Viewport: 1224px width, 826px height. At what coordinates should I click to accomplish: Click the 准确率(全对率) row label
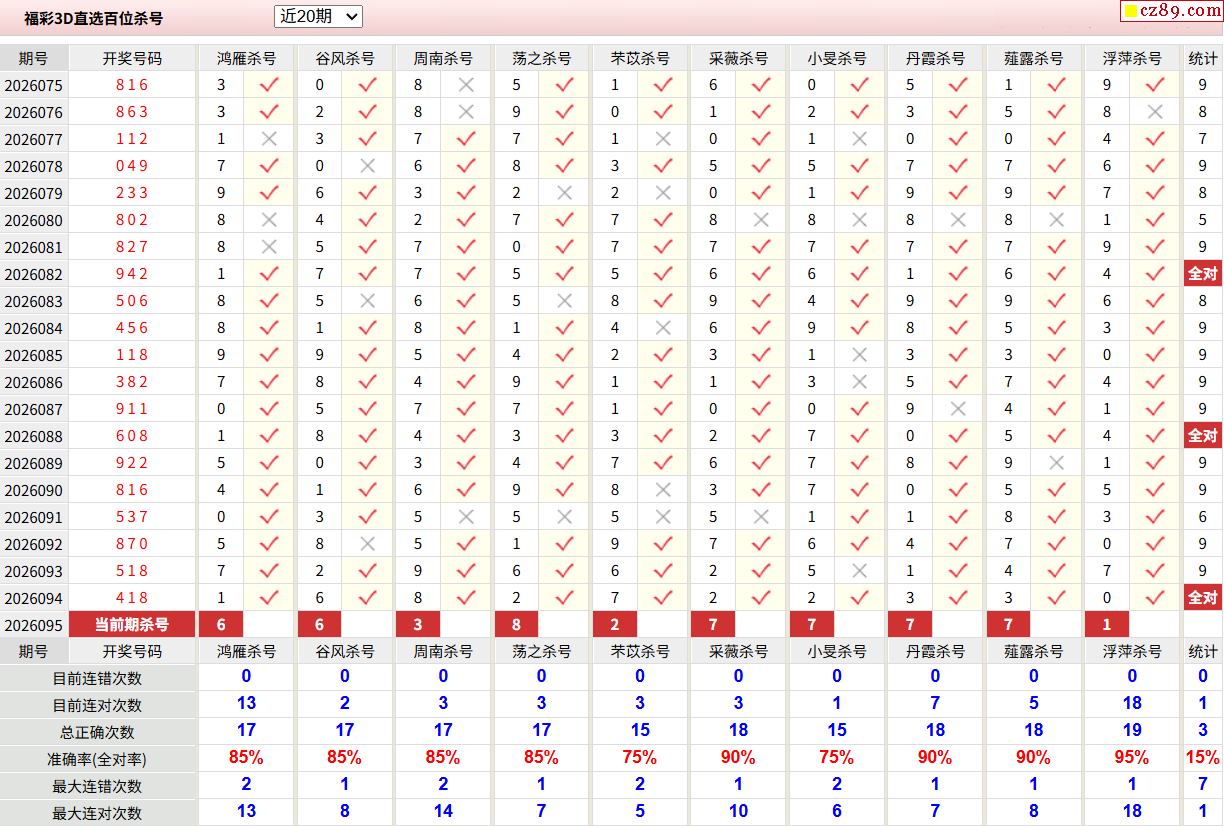point(97,759)
